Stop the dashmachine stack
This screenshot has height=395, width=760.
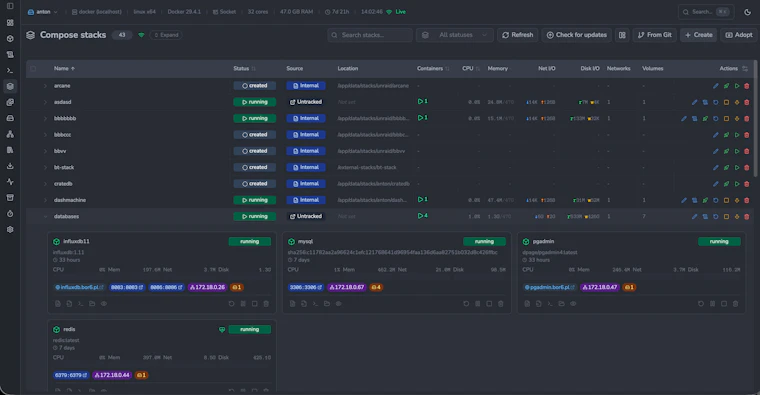726,200
